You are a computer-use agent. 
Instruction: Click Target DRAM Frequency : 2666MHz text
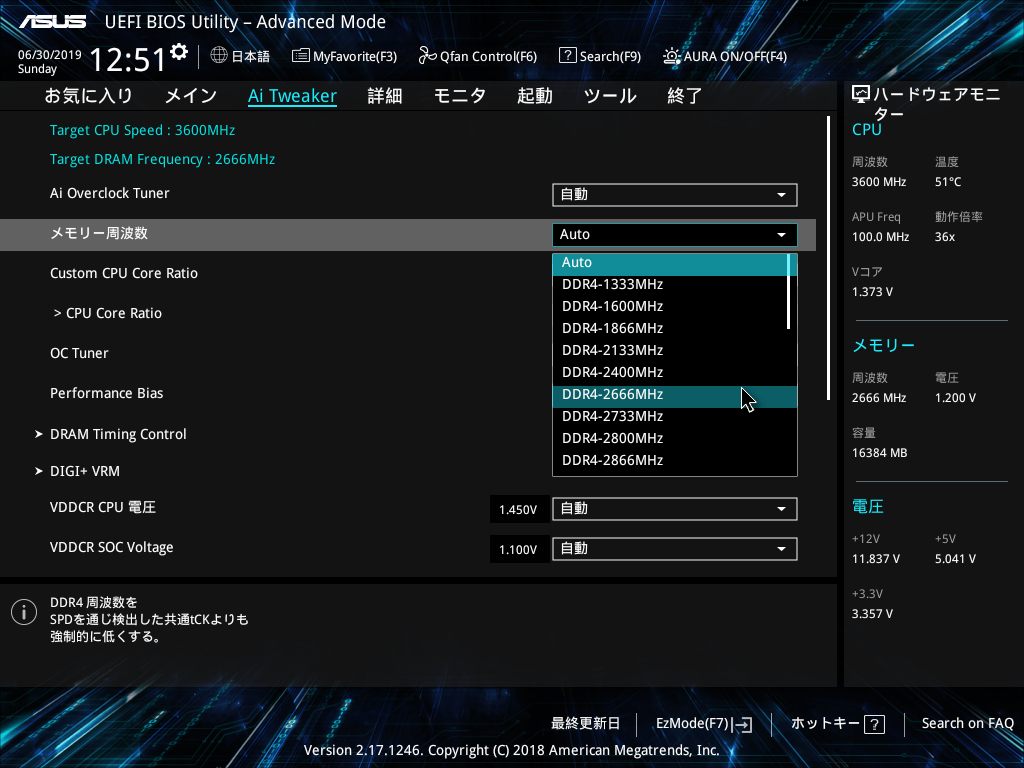tap(163, 159)
